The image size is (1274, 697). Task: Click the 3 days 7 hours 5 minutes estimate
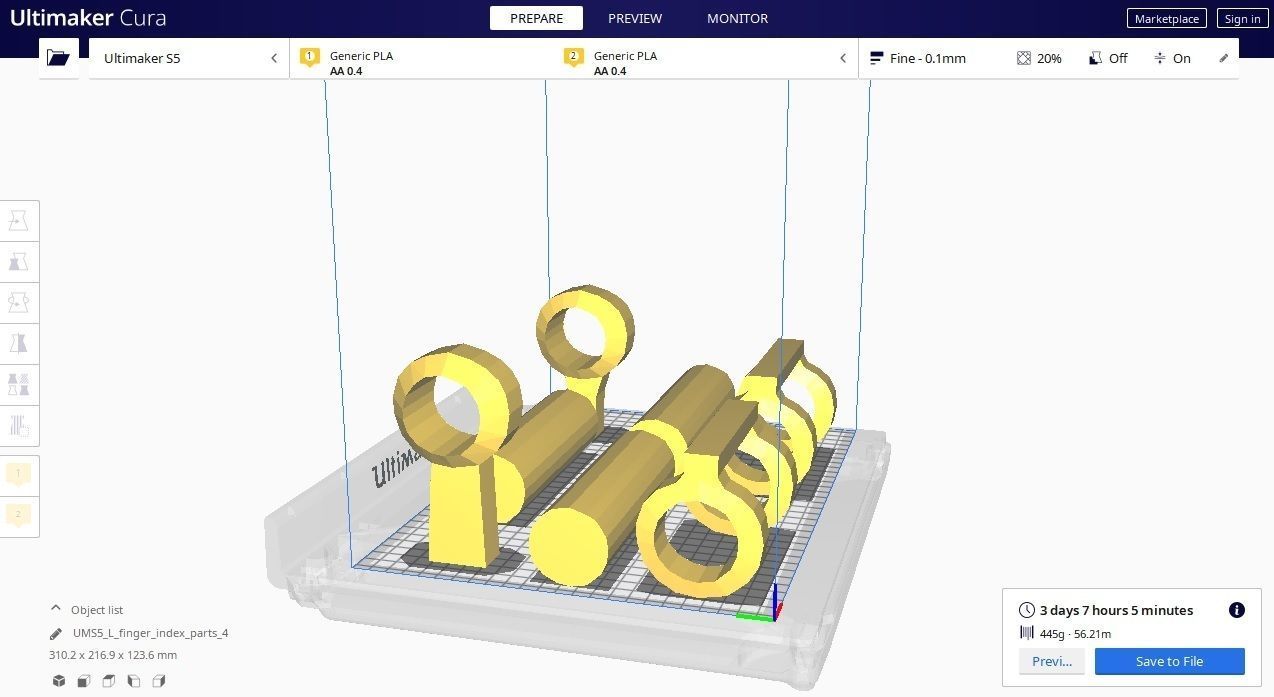click(1116, 610)
